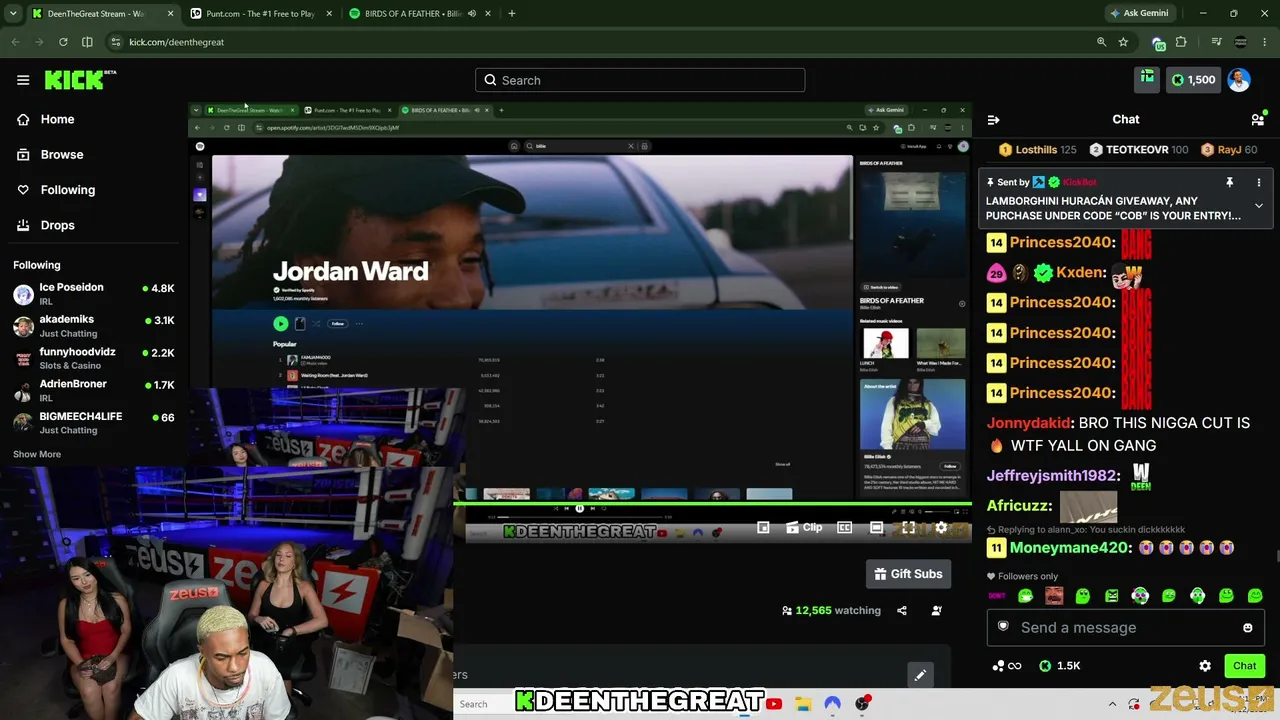Viewport: 1280px width, 720px height.
Task: Click the Kick search box
Action: point(640,80)
